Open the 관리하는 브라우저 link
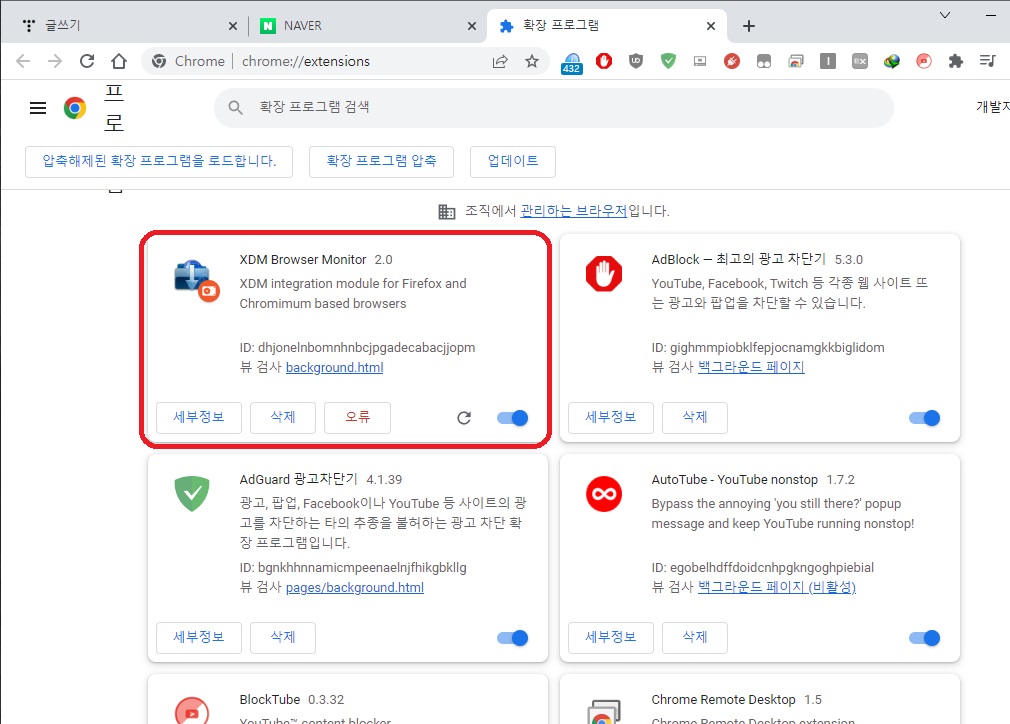 click(x=573, y=211)
